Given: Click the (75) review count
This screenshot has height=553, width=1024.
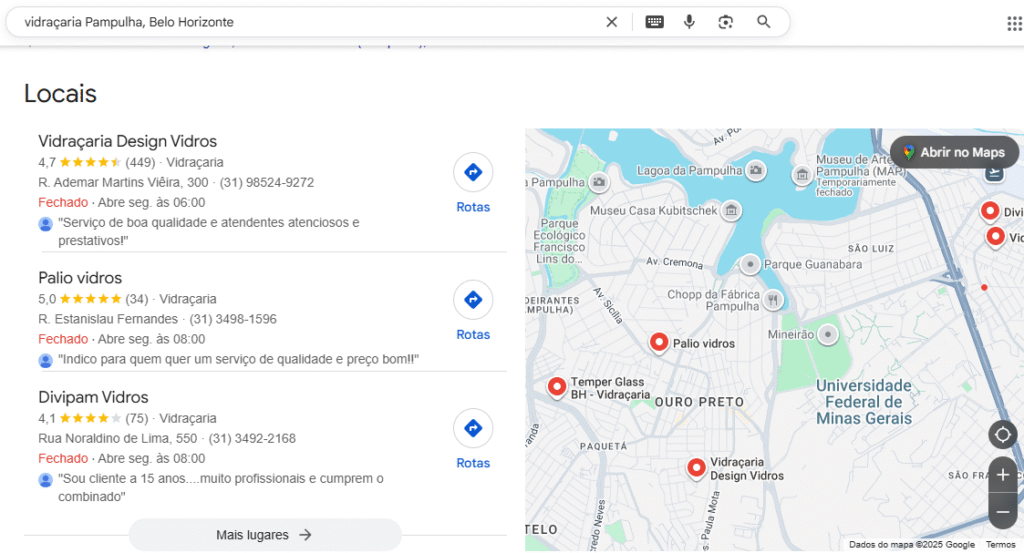Looking at the screenshot, I should click(136, 418).
